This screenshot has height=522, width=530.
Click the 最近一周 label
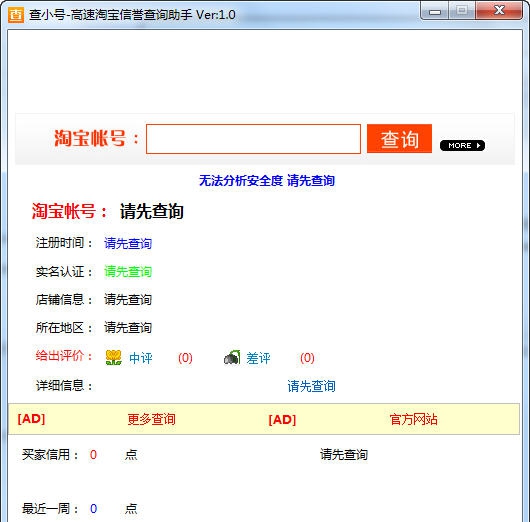click(50, 508)
